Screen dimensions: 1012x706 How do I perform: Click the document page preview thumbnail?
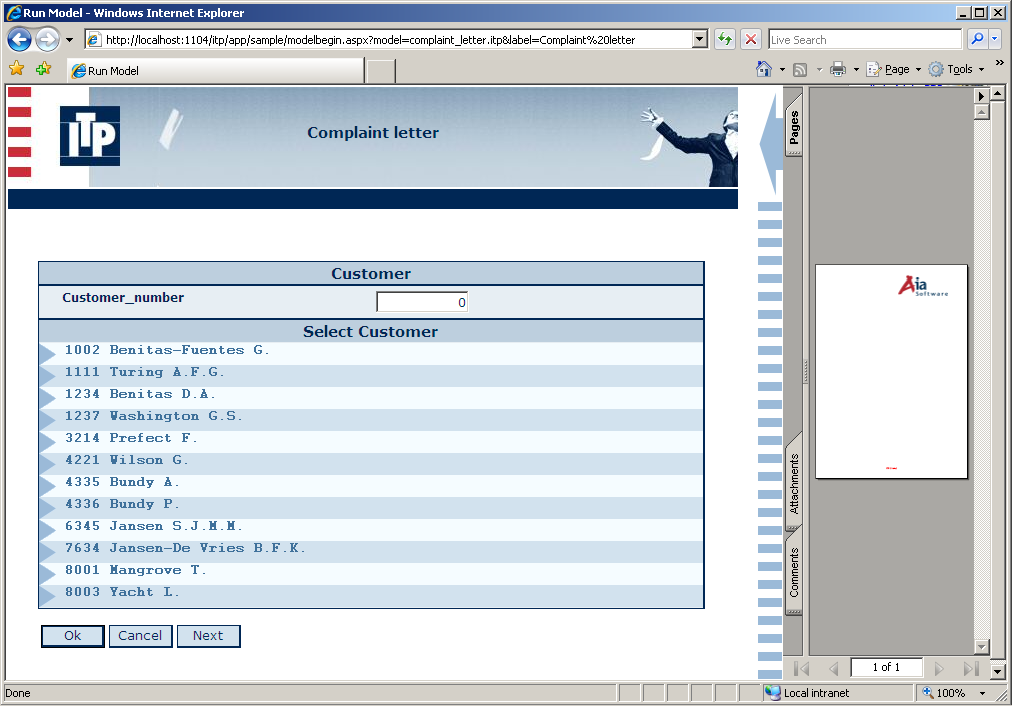[x=891, y=371]
